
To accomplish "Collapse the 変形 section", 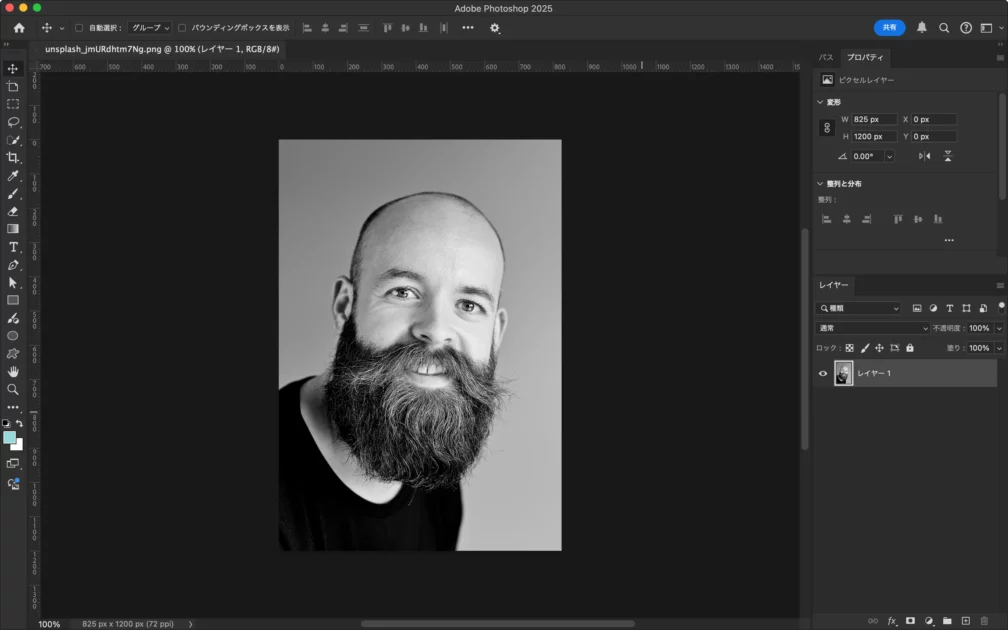I will click(821, 102).
